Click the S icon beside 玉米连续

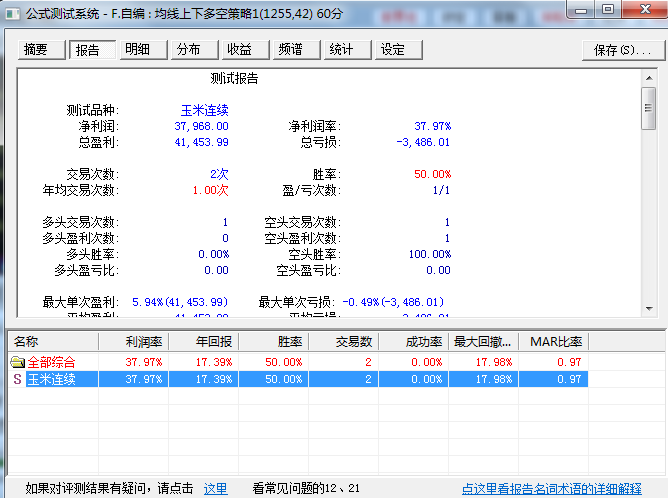coord(17,379)
